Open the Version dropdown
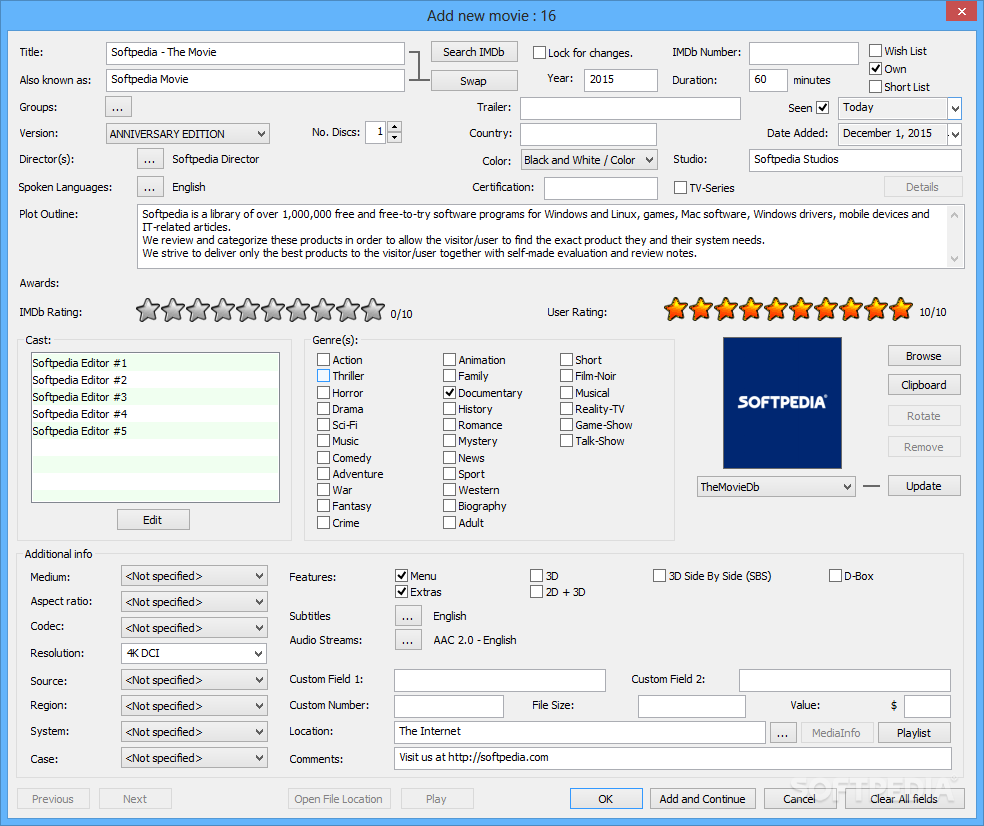 tap(188, 134)
